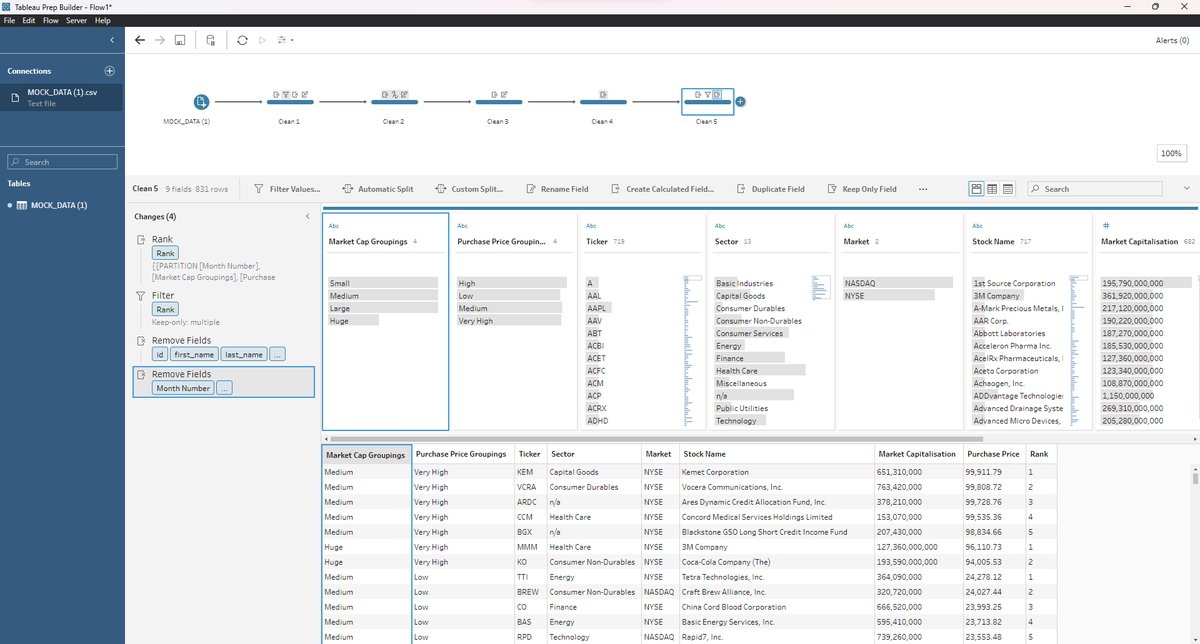Undo using the back arrow icon
This screenshot has width=1200, height=644.
[x=140, y=40]
